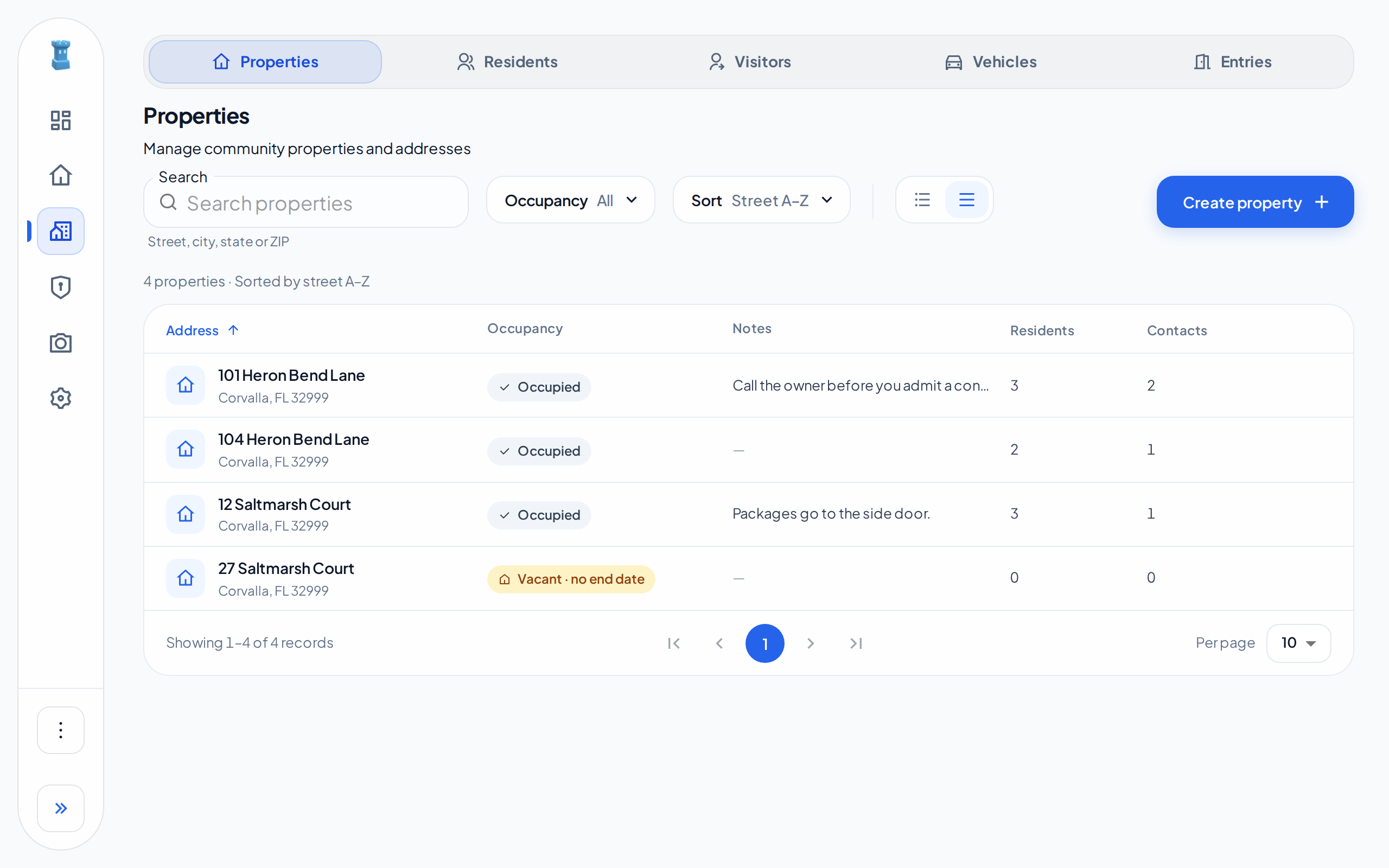Switch to the Vehicles tab
Screen dimensions: 1389x868
click(x=991, y=62)
